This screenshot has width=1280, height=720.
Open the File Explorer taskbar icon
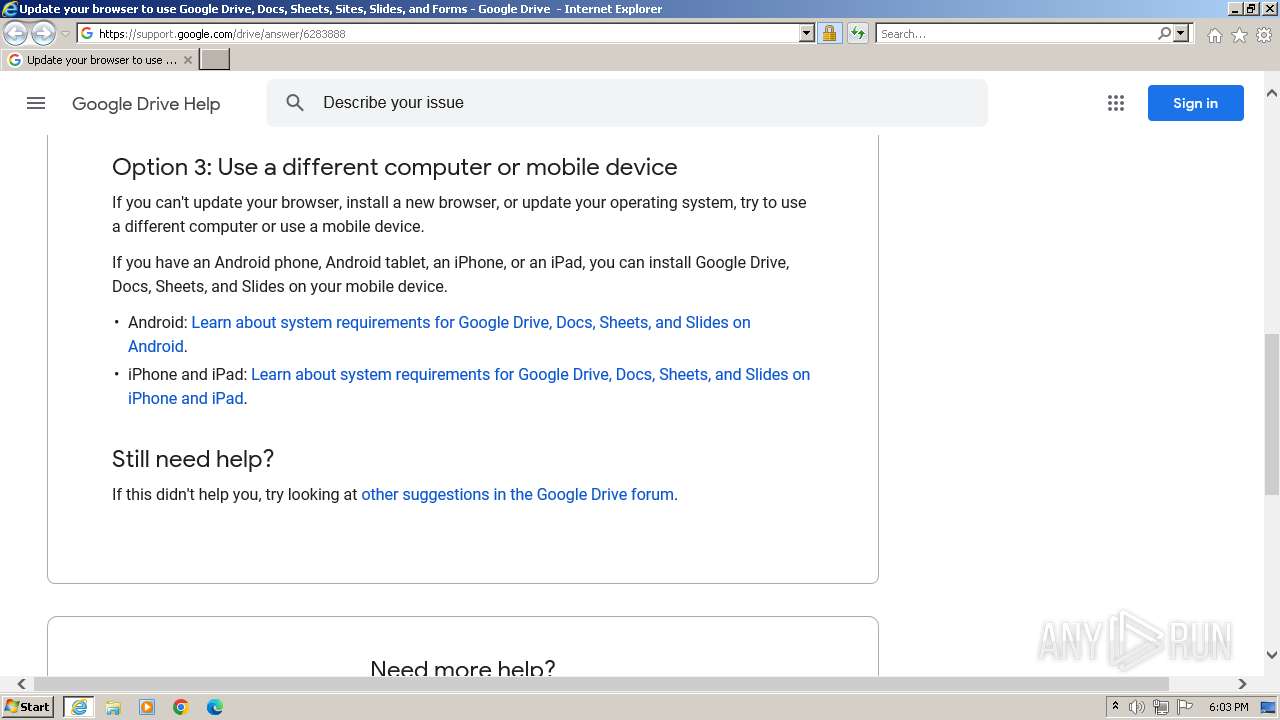[113, 707]
